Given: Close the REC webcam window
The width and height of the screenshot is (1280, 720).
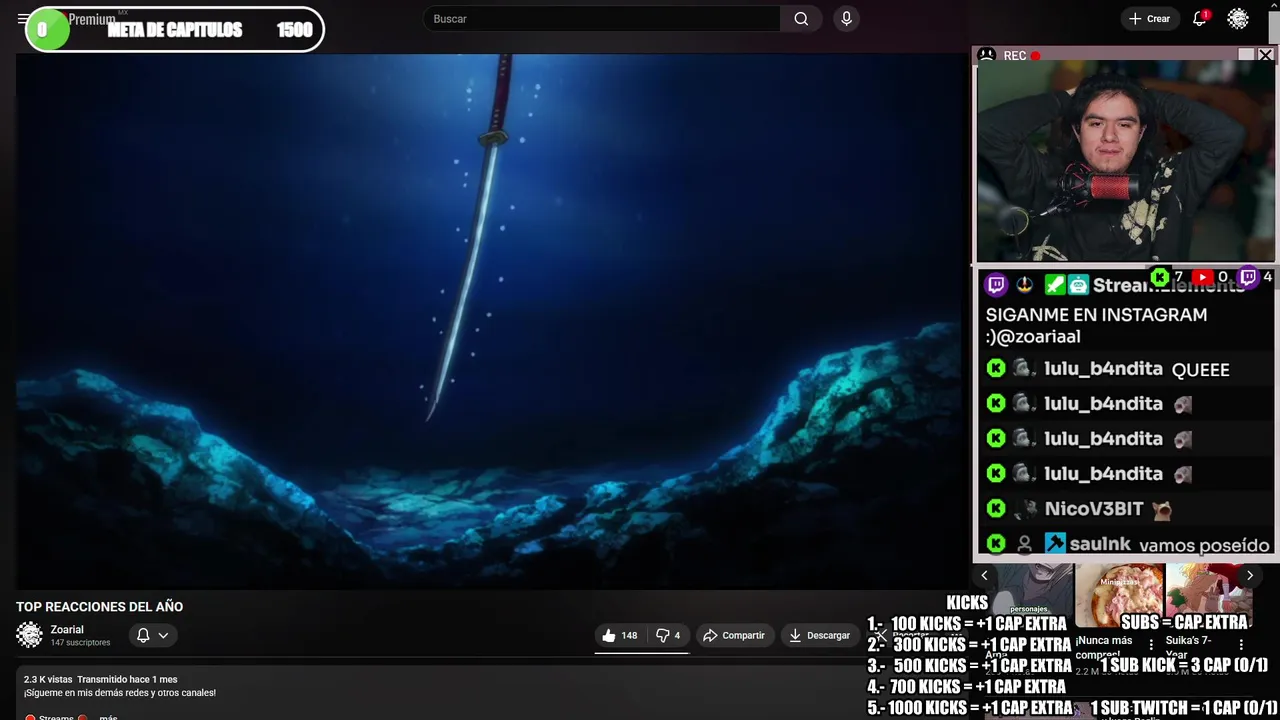Looking at the screenshot, I should click(1266, 55).
